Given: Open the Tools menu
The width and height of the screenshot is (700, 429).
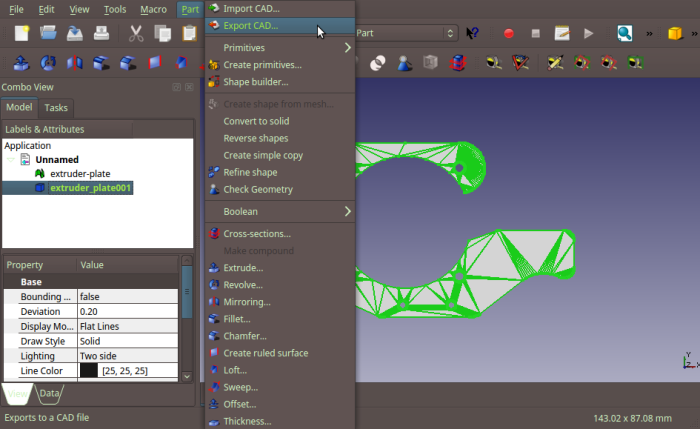Looking at the screenshot, I should [x=115, y=9].
